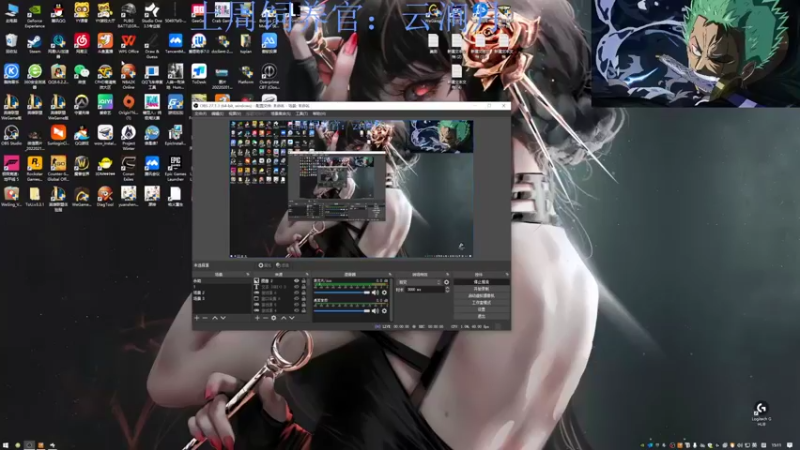Click 启动虚拟摄像机 virtual camera button

[481, 296]
